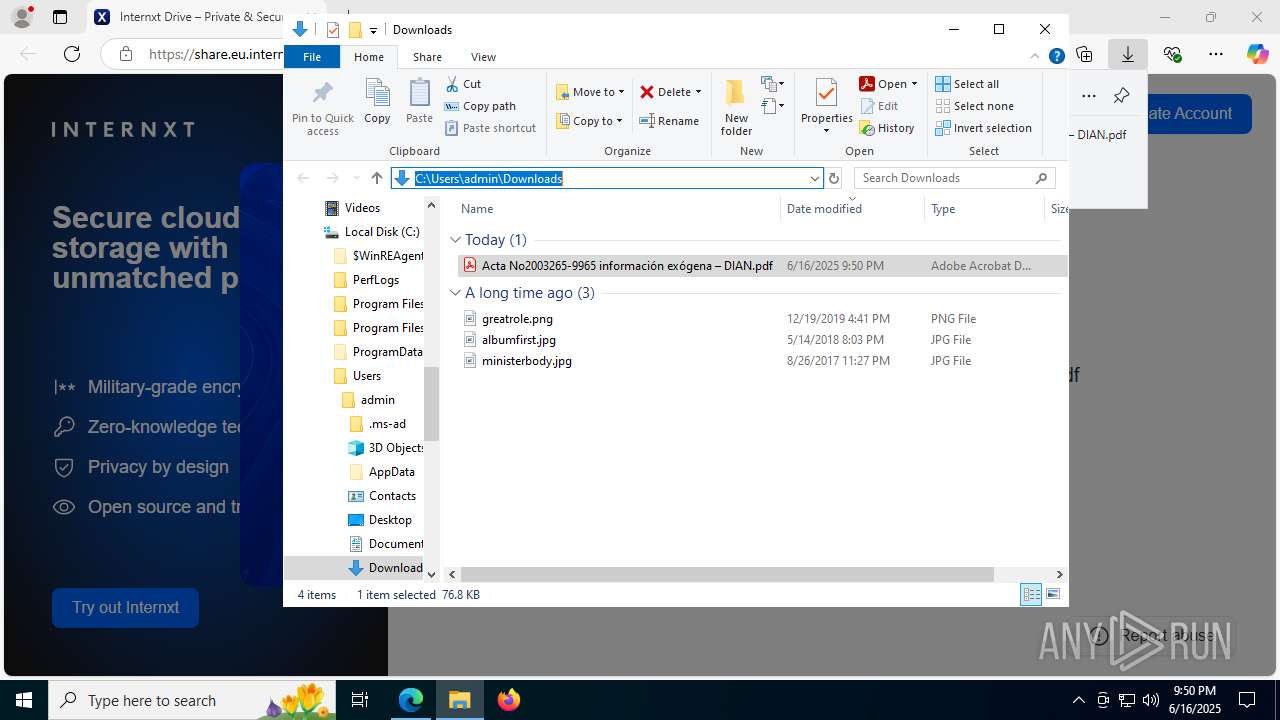This screenshot has width=1280, height=720.
Task: Collapse the ribbon with the chevron
Action: point(1036,57)
